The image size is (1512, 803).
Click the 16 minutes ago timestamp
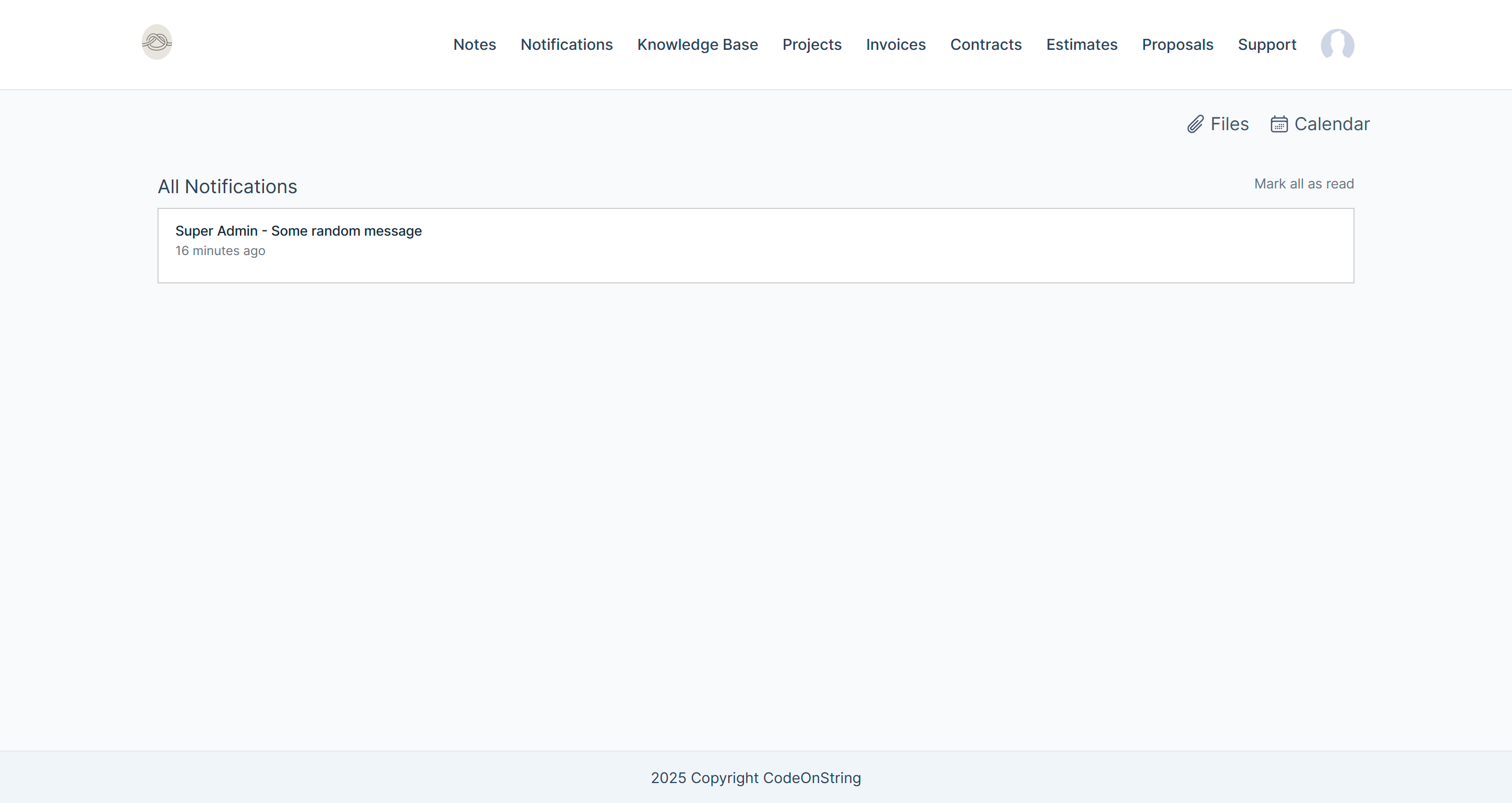click(x=220, y=251)
